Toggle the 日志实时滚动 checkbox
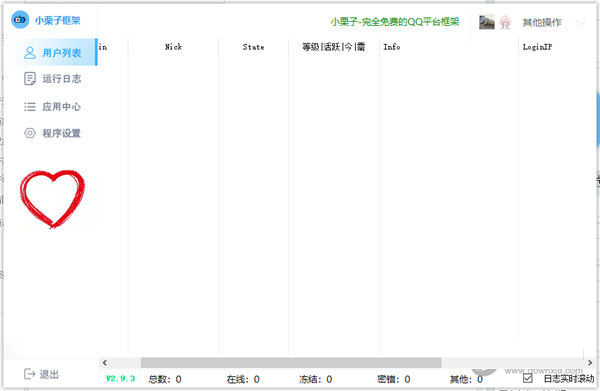The width and height of the screenshot is (600, 391). pyautogui.click(x=528, y=378)
